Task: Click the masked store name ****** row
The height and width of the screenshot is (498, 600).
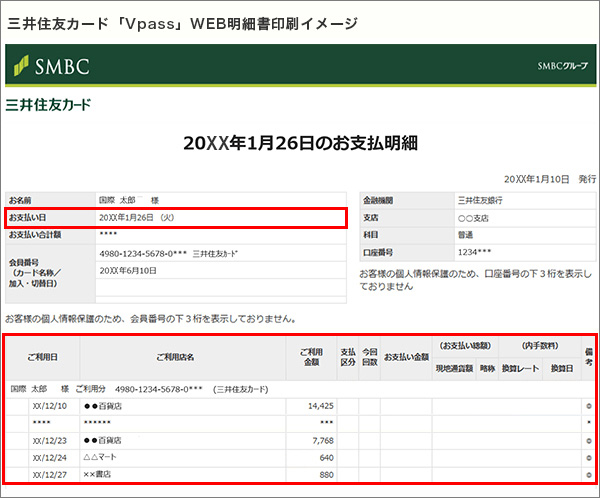Action: pos(97,423)
